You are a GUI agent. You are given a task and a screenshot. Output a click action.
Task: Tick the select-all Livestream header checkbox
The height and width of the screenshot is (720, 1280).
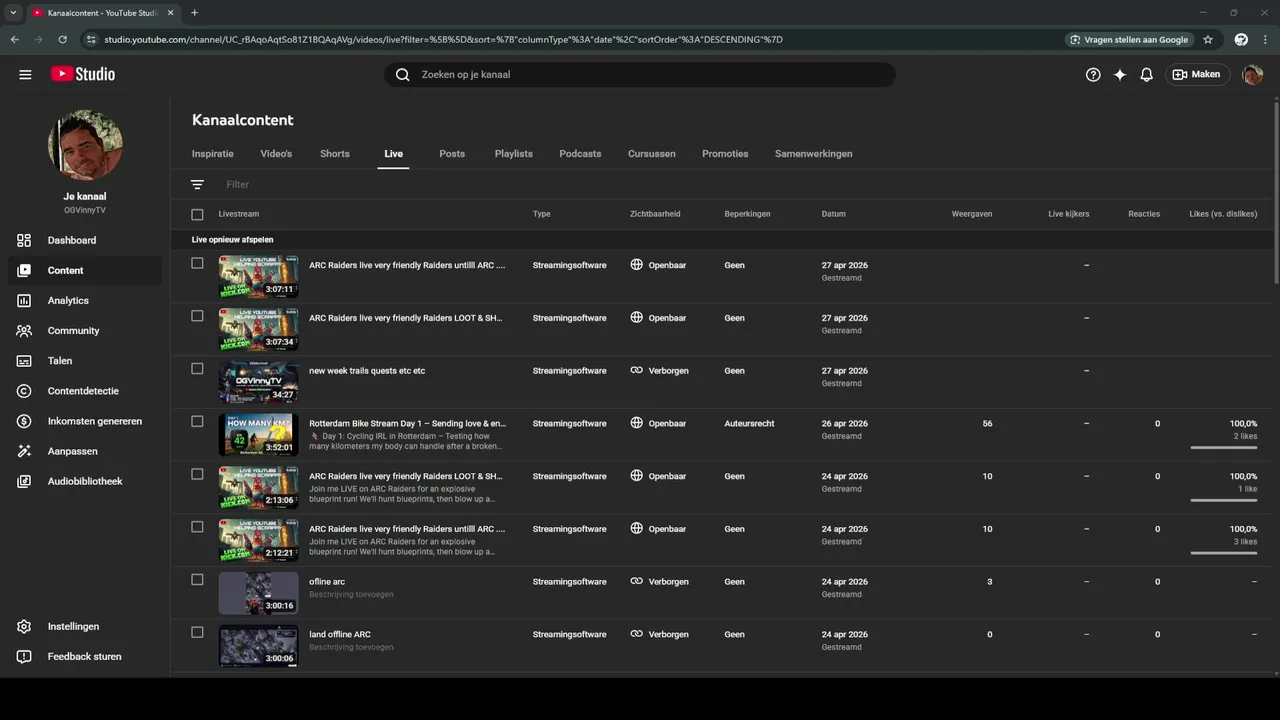[197, 214]
